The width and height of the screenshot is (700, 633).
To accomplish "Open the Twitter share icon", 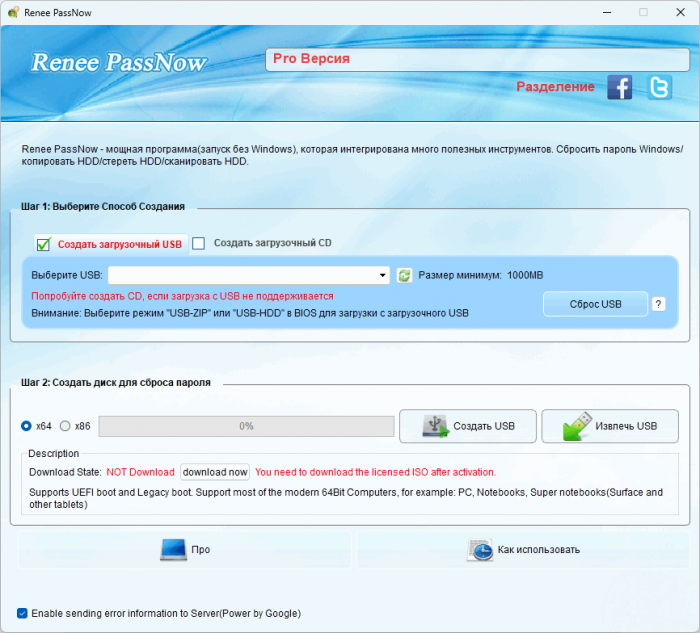I will point(659,87).
